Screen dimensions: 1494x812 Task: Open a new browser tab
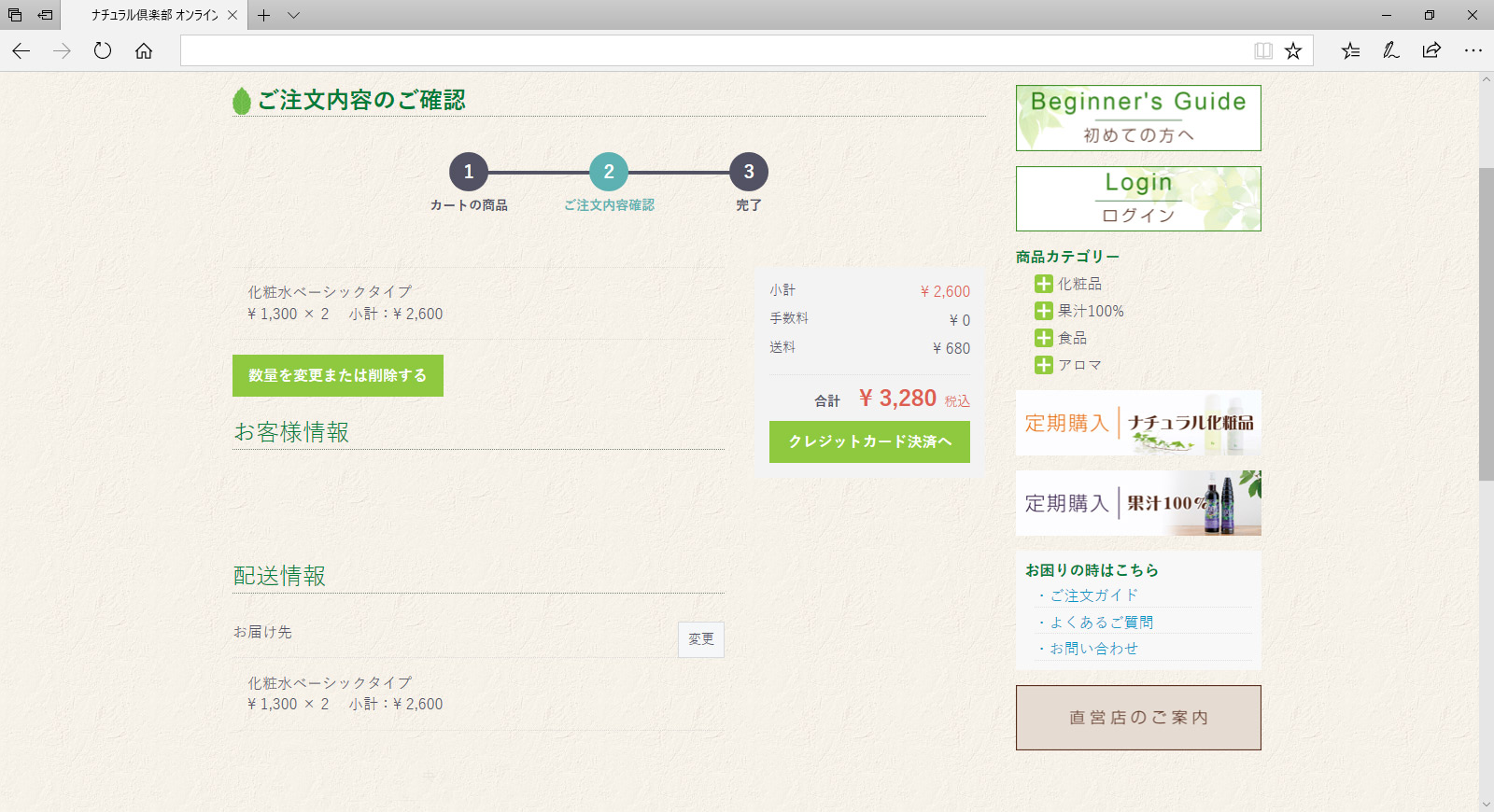(264, 15)
